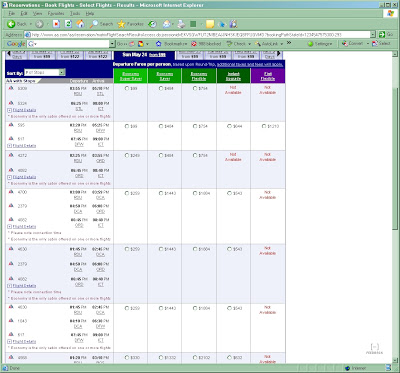Screen dimensions: 400x373
Task: Select Economy Flexible fare for flight 595
Action: tap(195, 126)
